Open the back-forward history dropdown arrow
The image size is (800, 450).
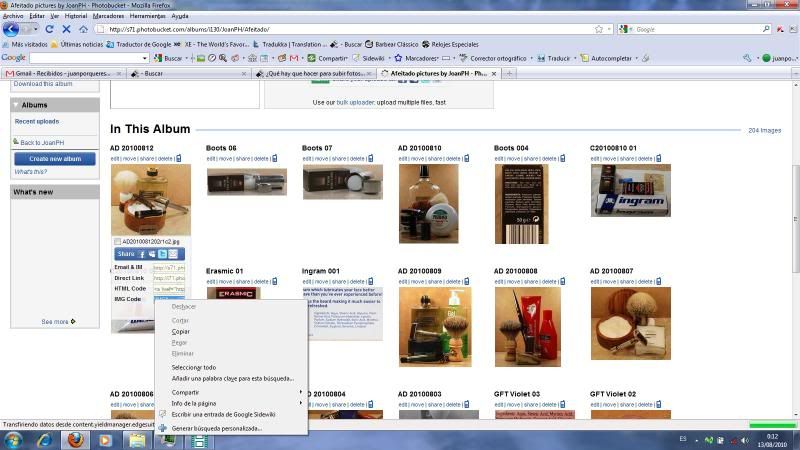pos(36,29)
